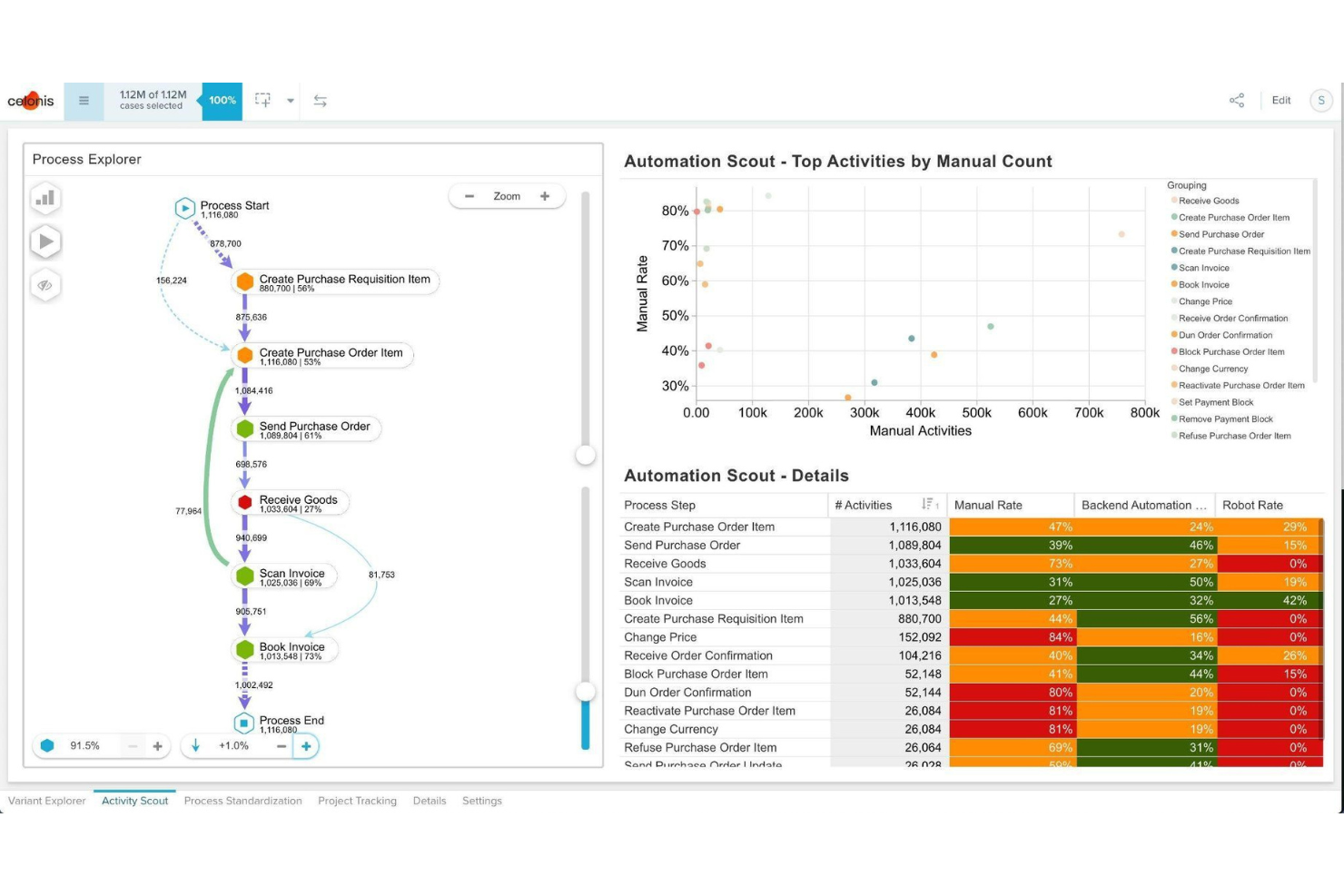Open the hamburger menu
Screen dimensions: 1344x896
click(x=84, y=101)
